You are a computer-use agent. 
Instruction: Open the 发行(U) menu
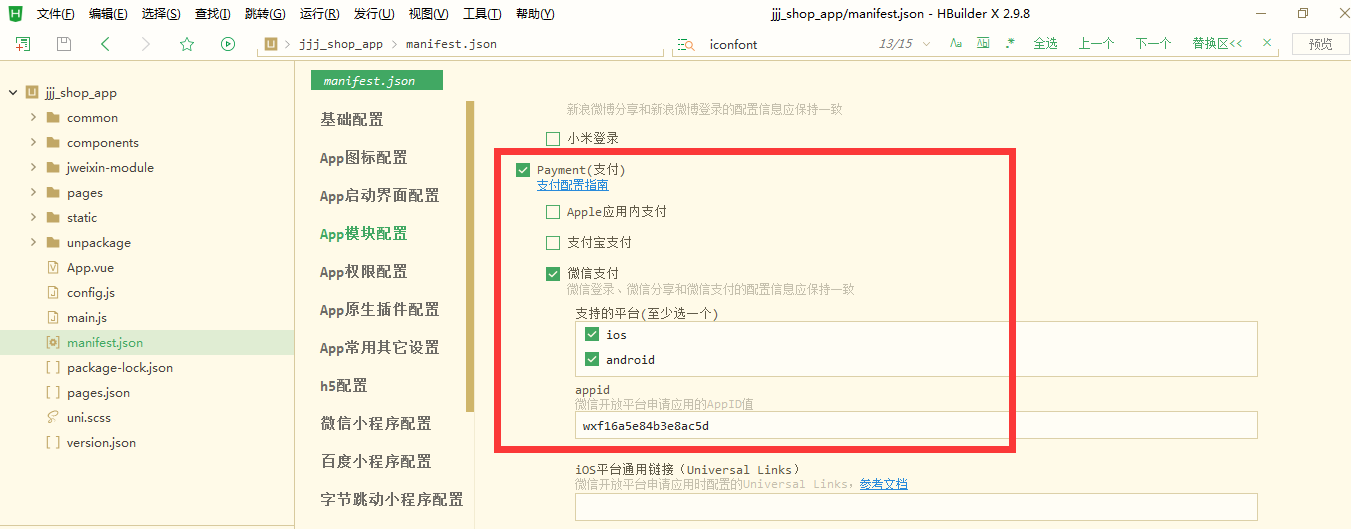pos(373,14)
